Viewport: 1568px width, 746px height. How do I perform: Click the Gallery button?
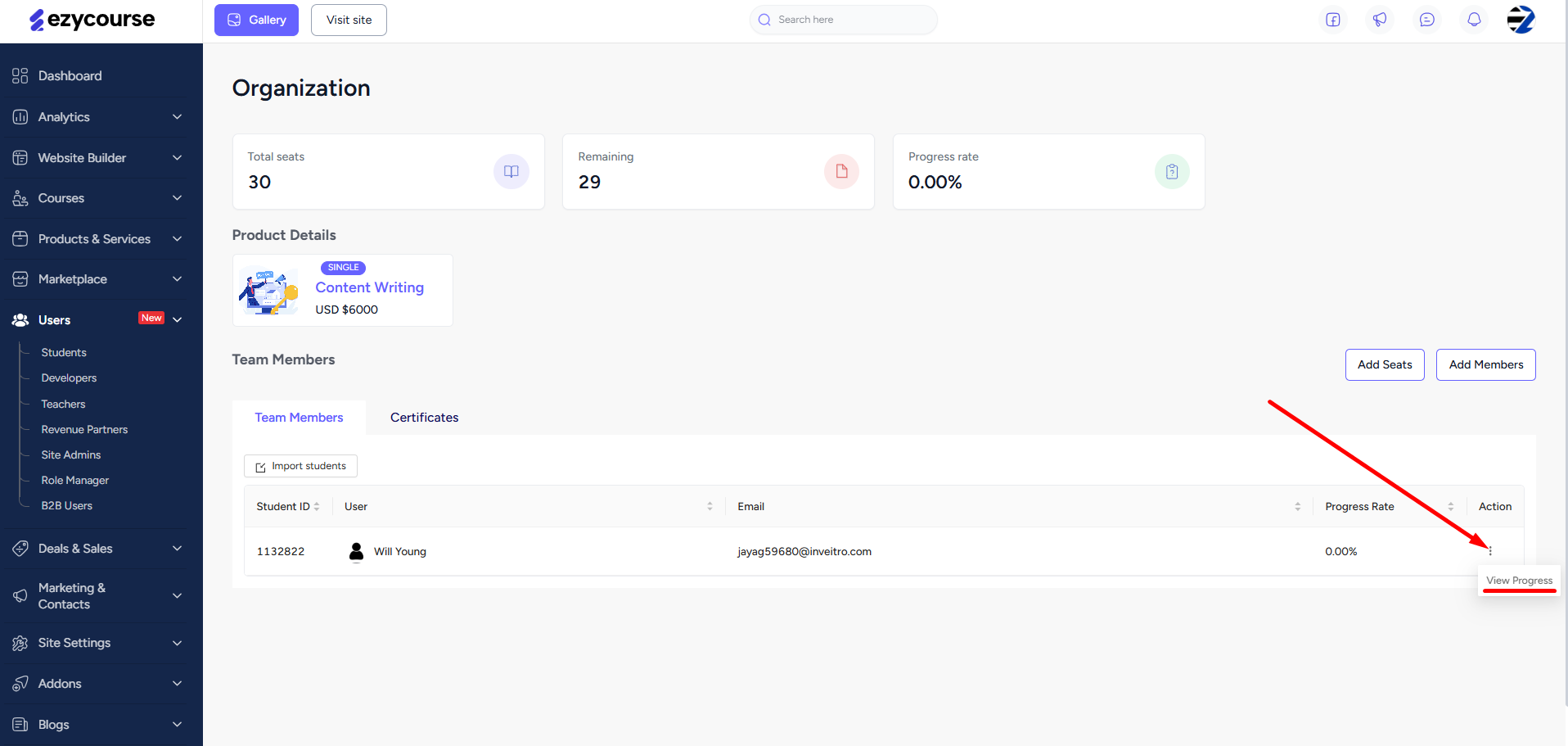click(256, 20)
